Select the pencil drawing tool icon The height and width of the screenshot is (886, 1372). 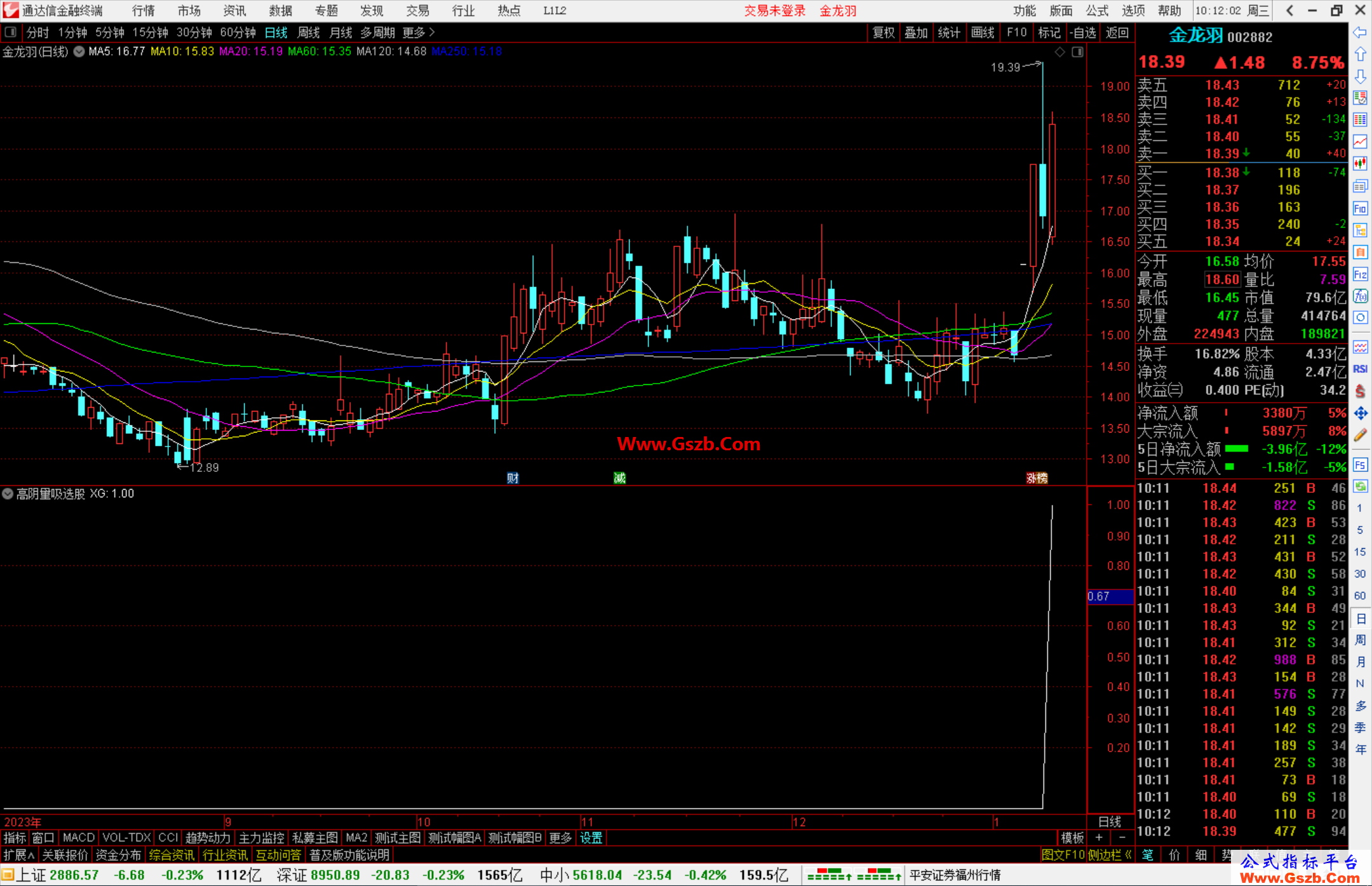coord(1360,435)
